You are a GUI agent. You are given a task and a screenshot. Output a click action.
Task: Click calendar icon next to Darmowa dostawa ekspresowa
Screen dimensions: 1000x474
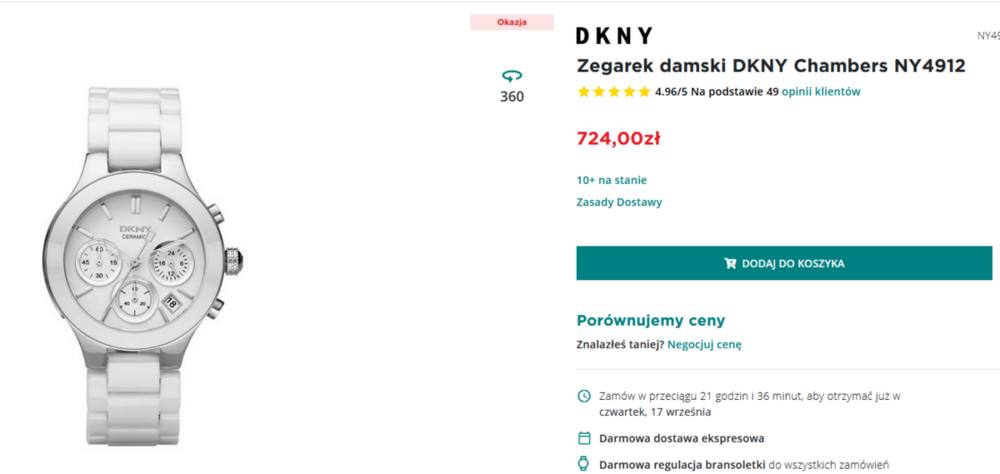(584, 438)
